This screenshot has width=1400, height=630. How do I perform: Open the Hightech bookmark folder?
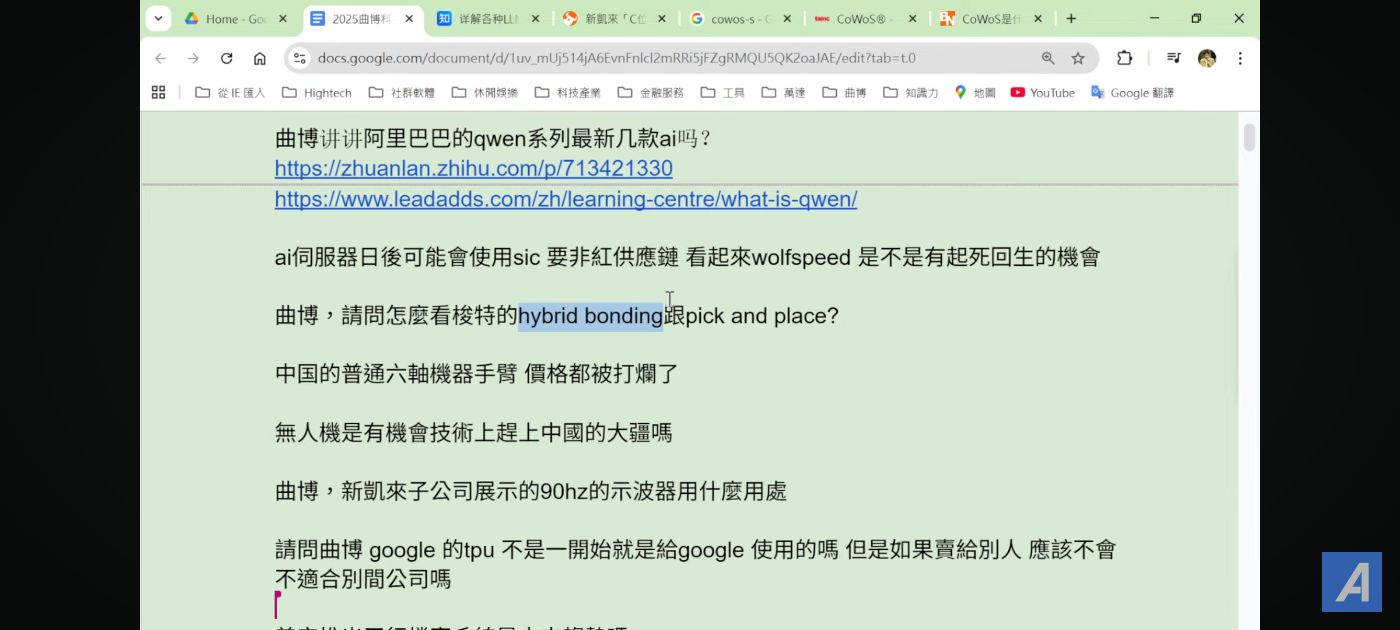click(317, 92)
